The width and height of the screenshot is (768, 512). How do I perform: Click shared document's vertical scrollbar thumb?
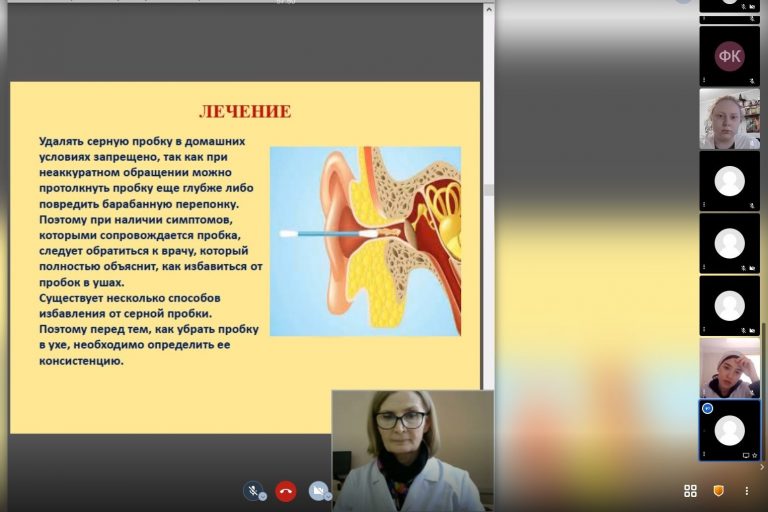pyautogui.click(x=488, y=190)
